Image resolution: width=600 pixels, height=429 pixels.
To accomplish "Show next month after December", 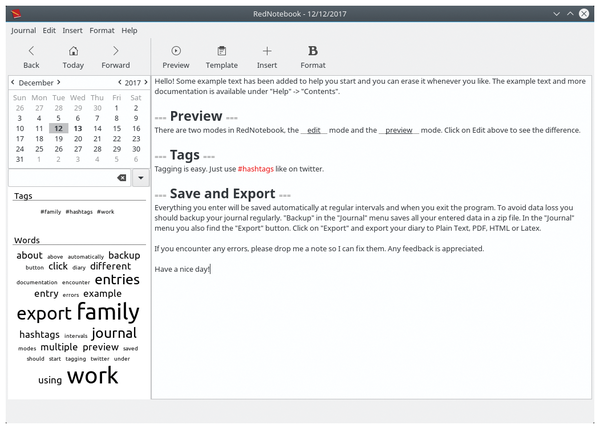I will pyautogui.click(x=59, y=82).
